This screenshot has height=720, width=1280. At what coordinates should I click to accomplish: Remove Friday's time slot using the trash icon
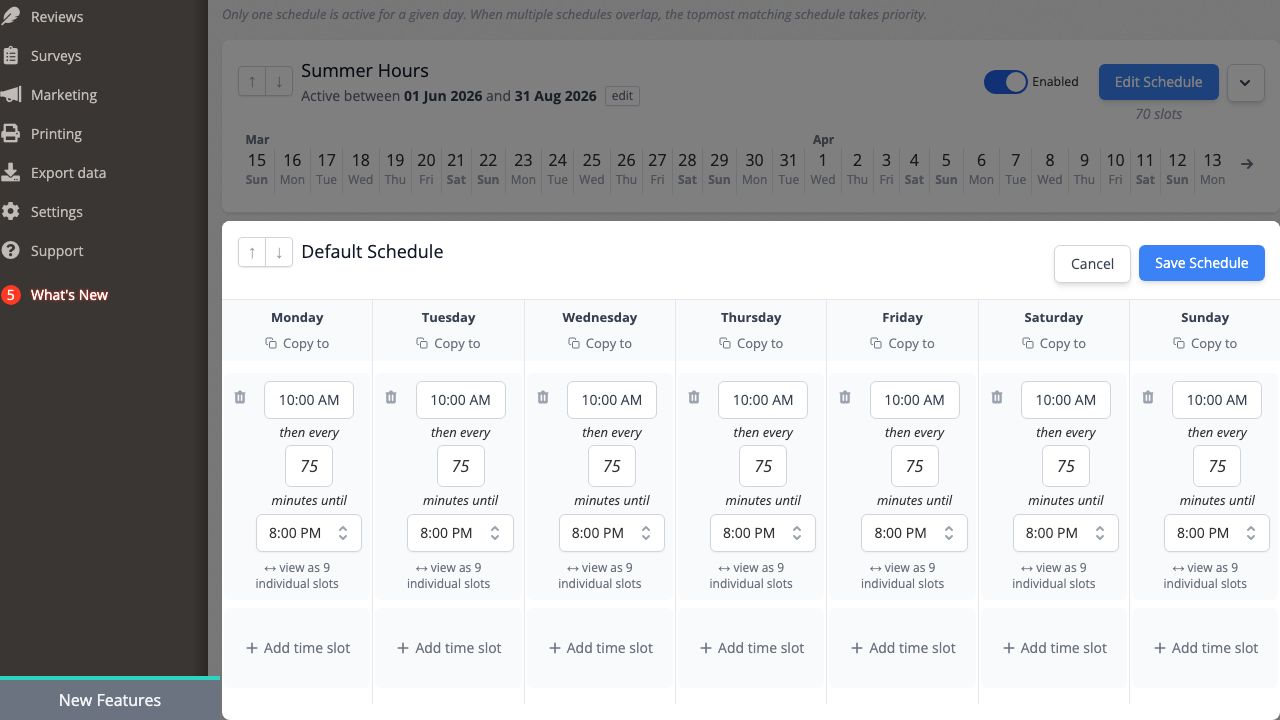(x=845, y=397)
